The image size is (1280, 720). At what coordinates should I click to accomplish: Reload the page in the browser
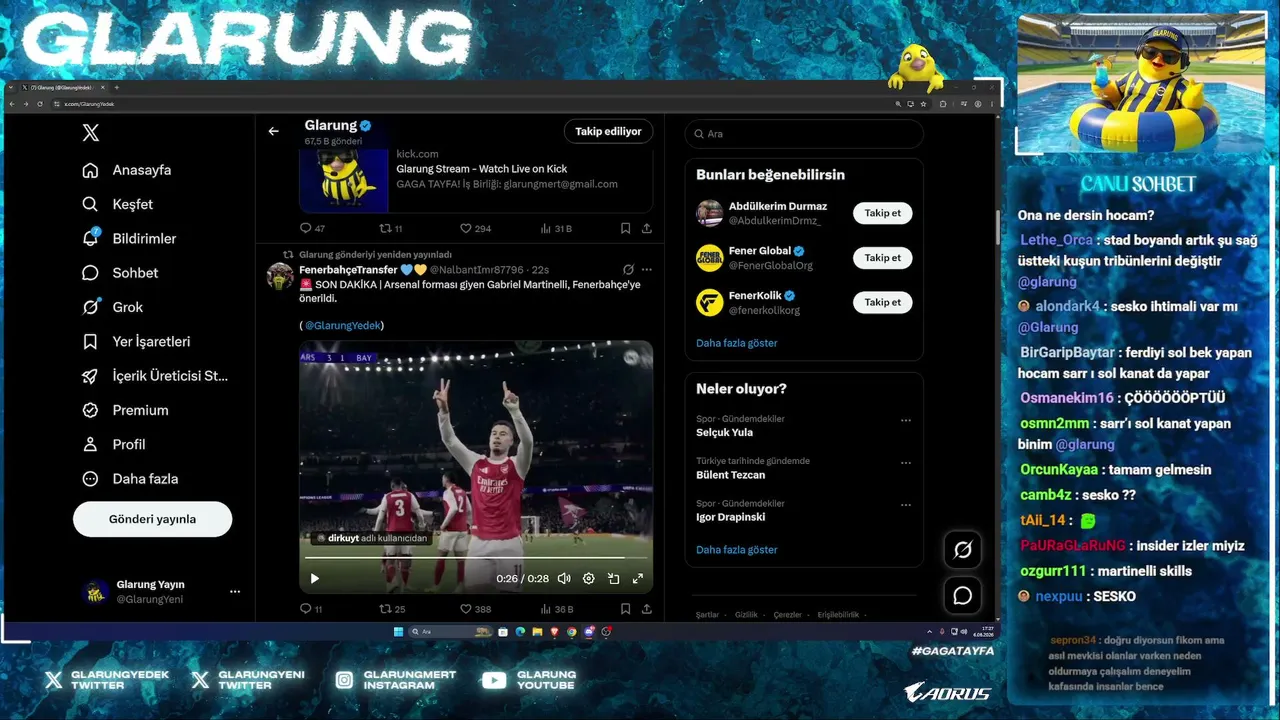pos(40,104)
